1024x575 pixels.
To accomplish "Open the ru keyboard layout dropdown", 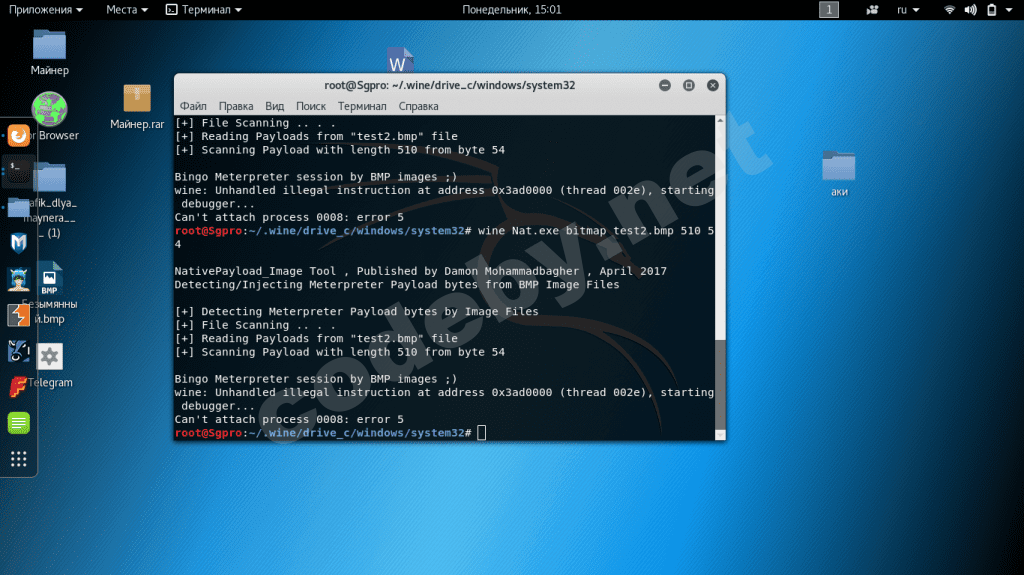I will (908, 10).
